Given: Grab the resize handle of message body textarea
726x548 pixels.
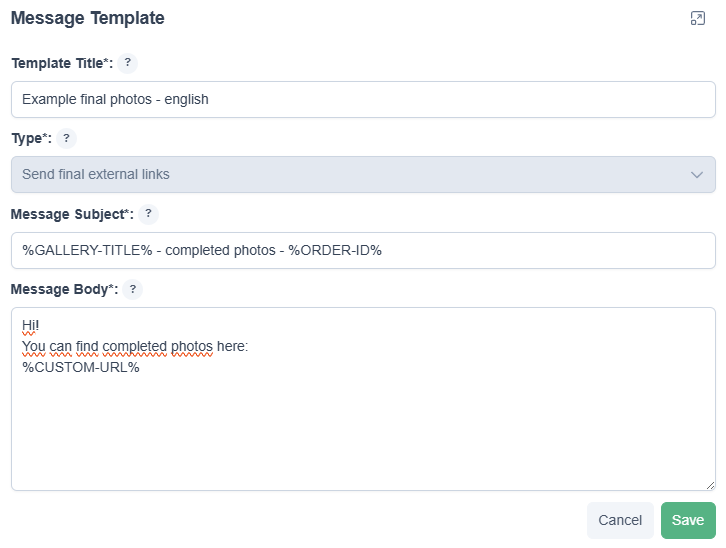Looking at the screenshot, I should click(709, 484).
